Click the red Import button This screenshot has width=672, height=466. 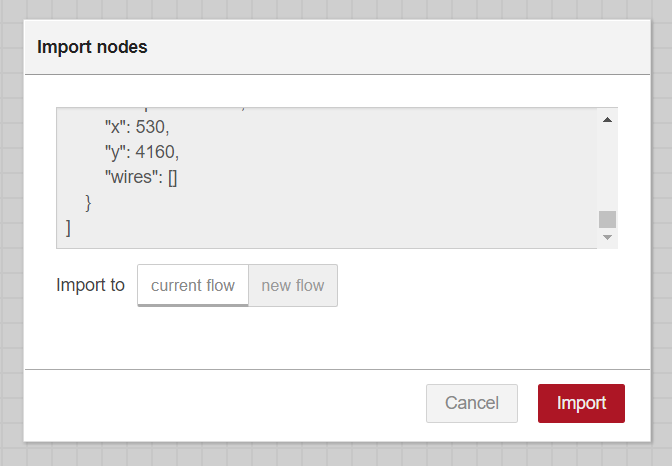coord(581,403)
